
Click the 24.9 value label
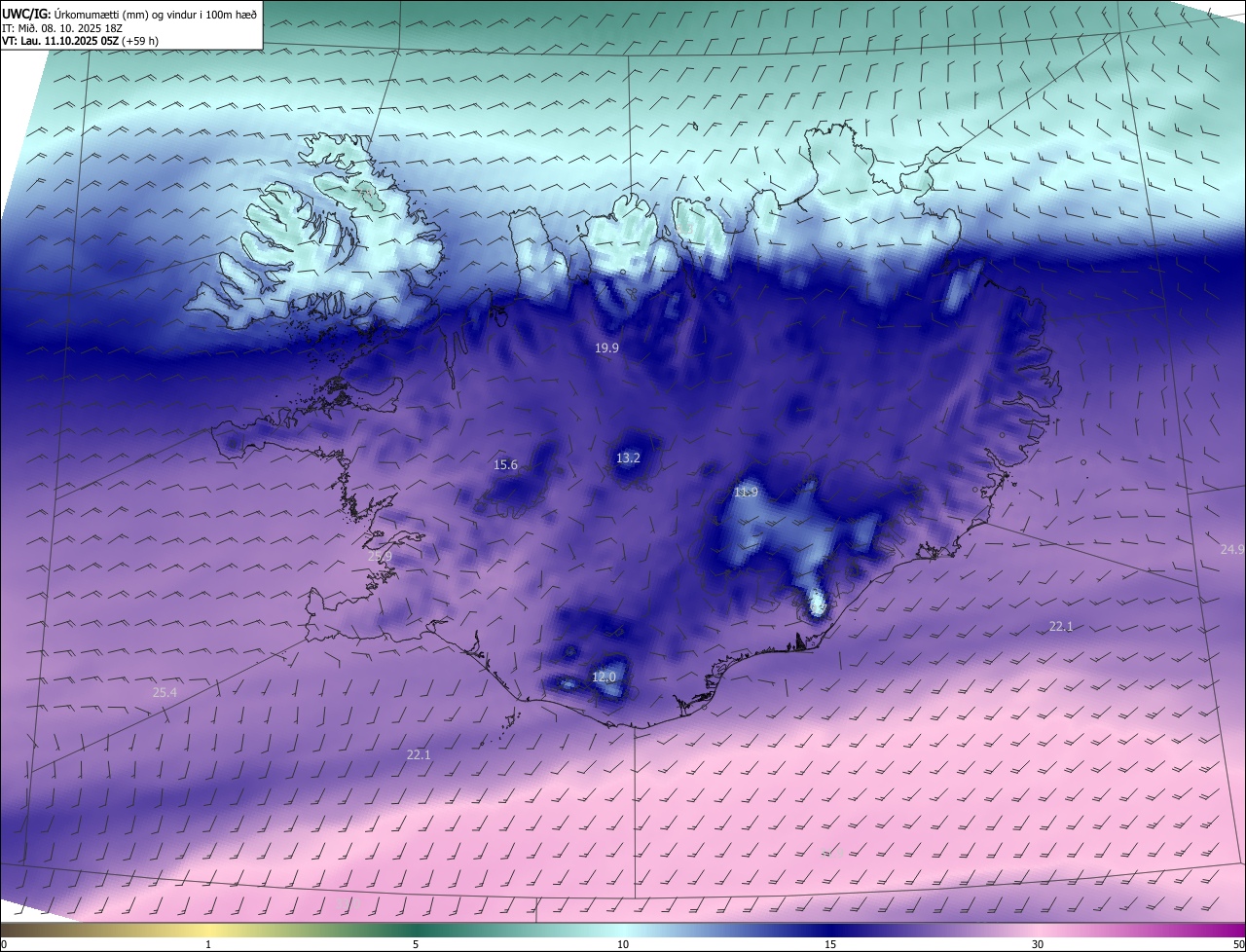pos(1232,549)
